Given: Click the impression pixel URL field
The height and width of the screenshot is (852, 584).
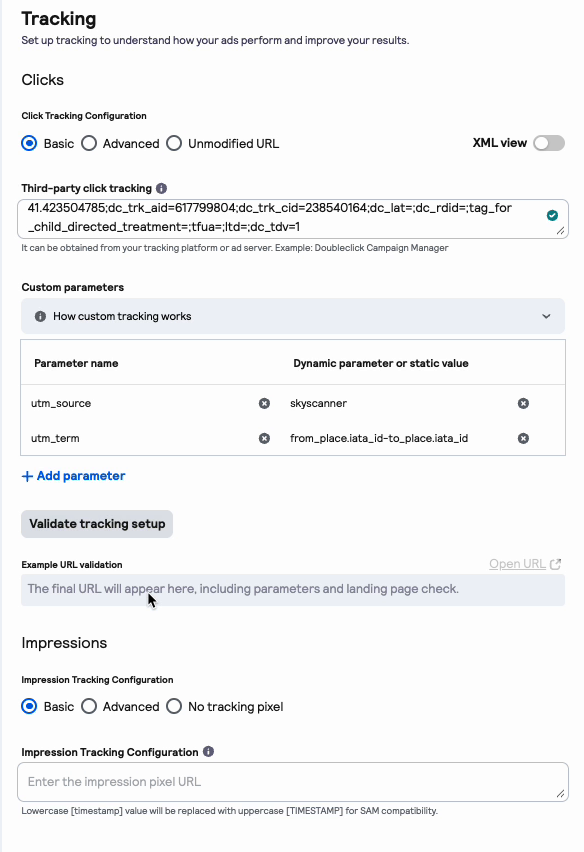Looking at the screenshot, I should [293, 782].
